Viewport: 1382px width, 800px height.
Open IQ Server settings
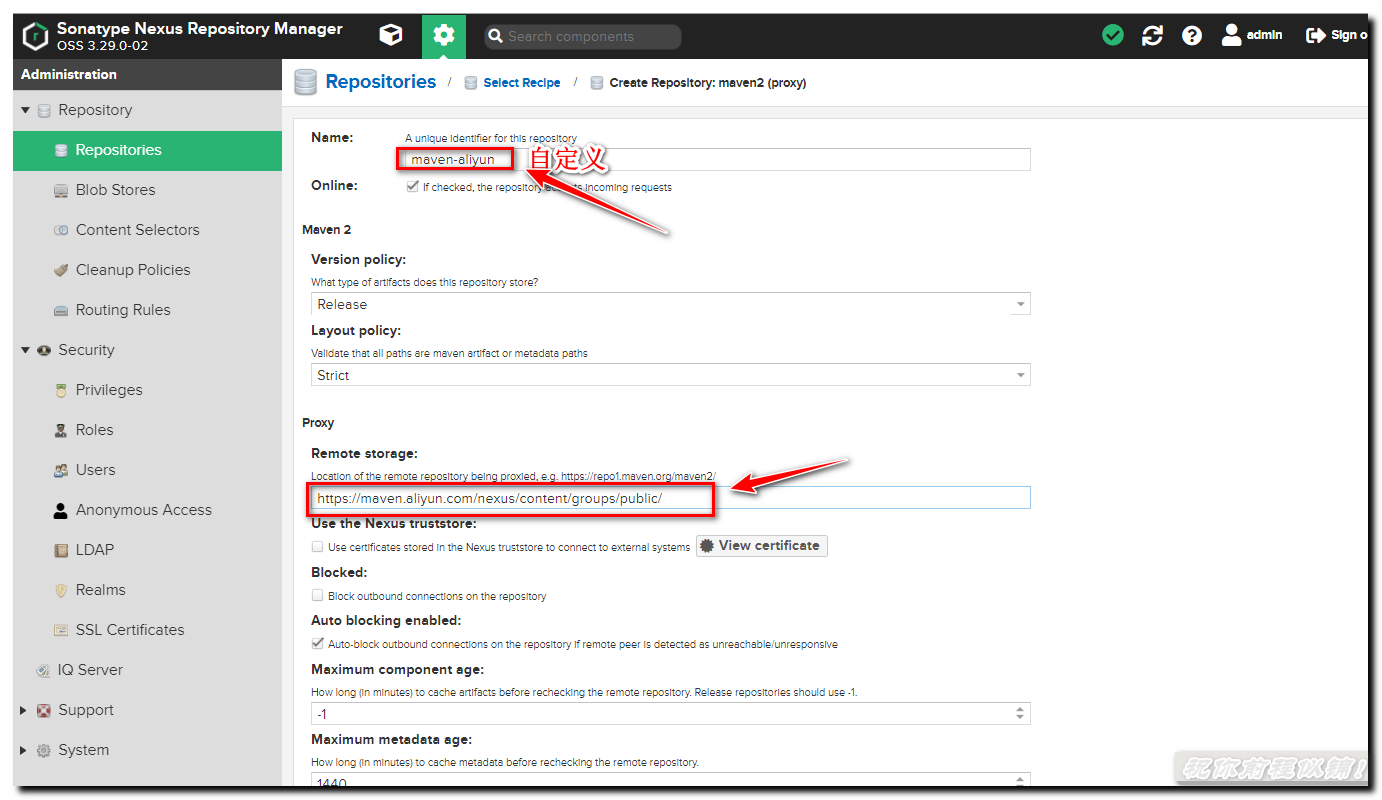pyautogui.click(x=147, y=670)
